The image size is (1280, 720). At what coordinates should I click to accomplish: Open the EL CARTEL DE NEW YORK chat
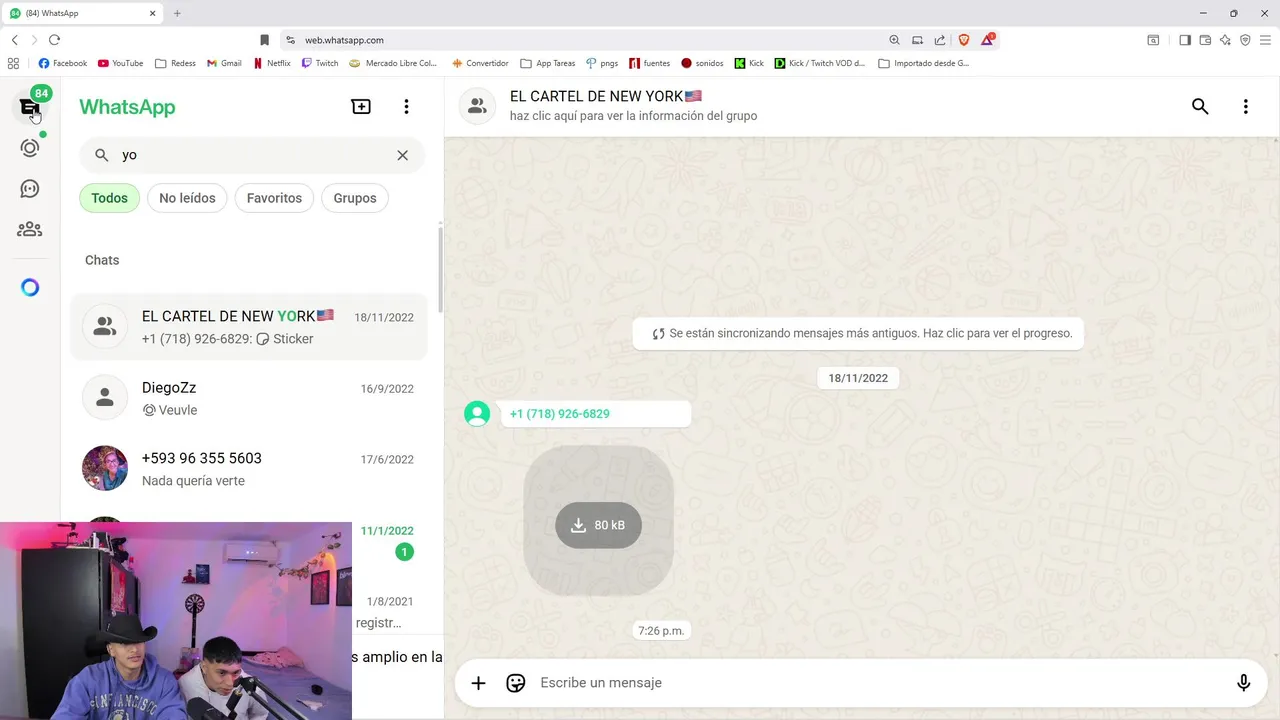coord(249,327)
